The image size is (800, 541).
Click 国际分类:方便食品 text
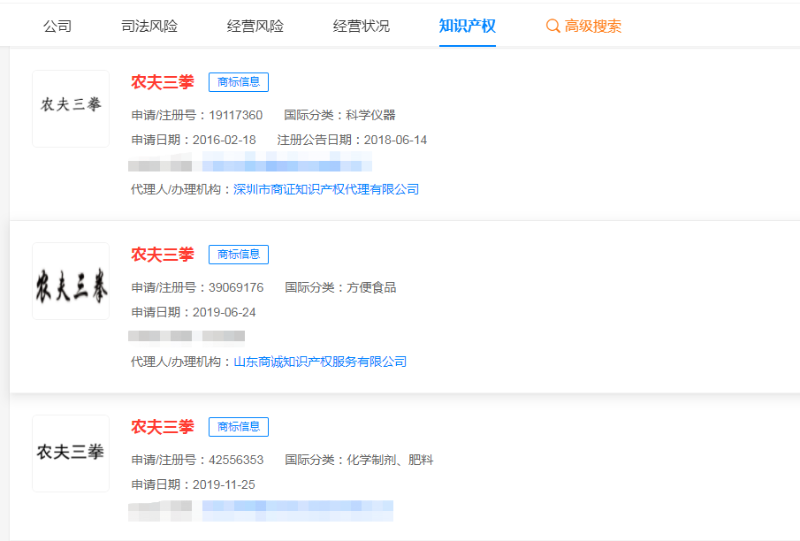coord(340,288)
